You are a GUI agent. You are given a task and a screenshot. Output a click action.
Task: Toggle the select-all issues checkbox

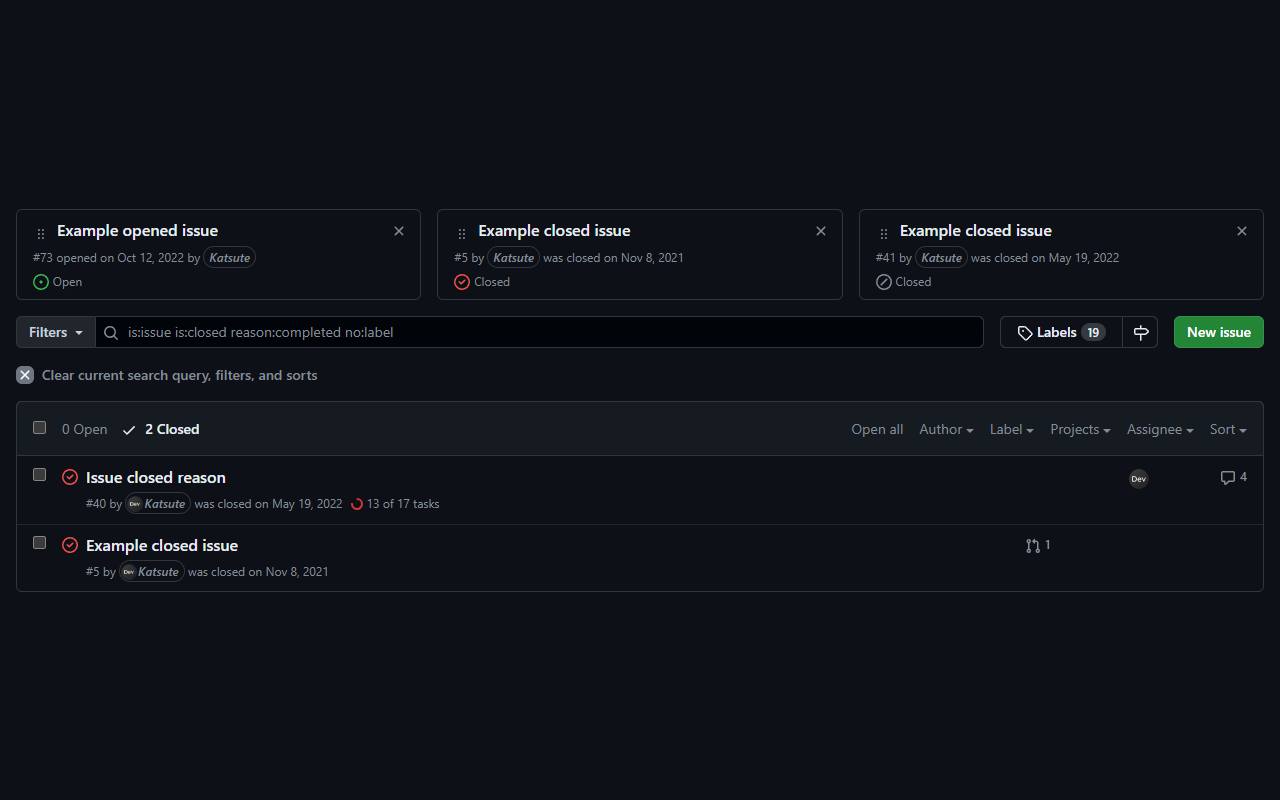[40, 427]
